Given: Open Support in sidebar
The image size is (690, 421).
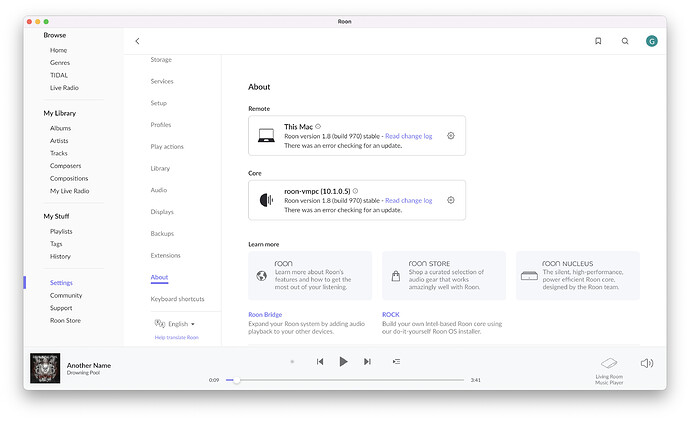Looking at the screenshot, I should click(x=61, y=308).
